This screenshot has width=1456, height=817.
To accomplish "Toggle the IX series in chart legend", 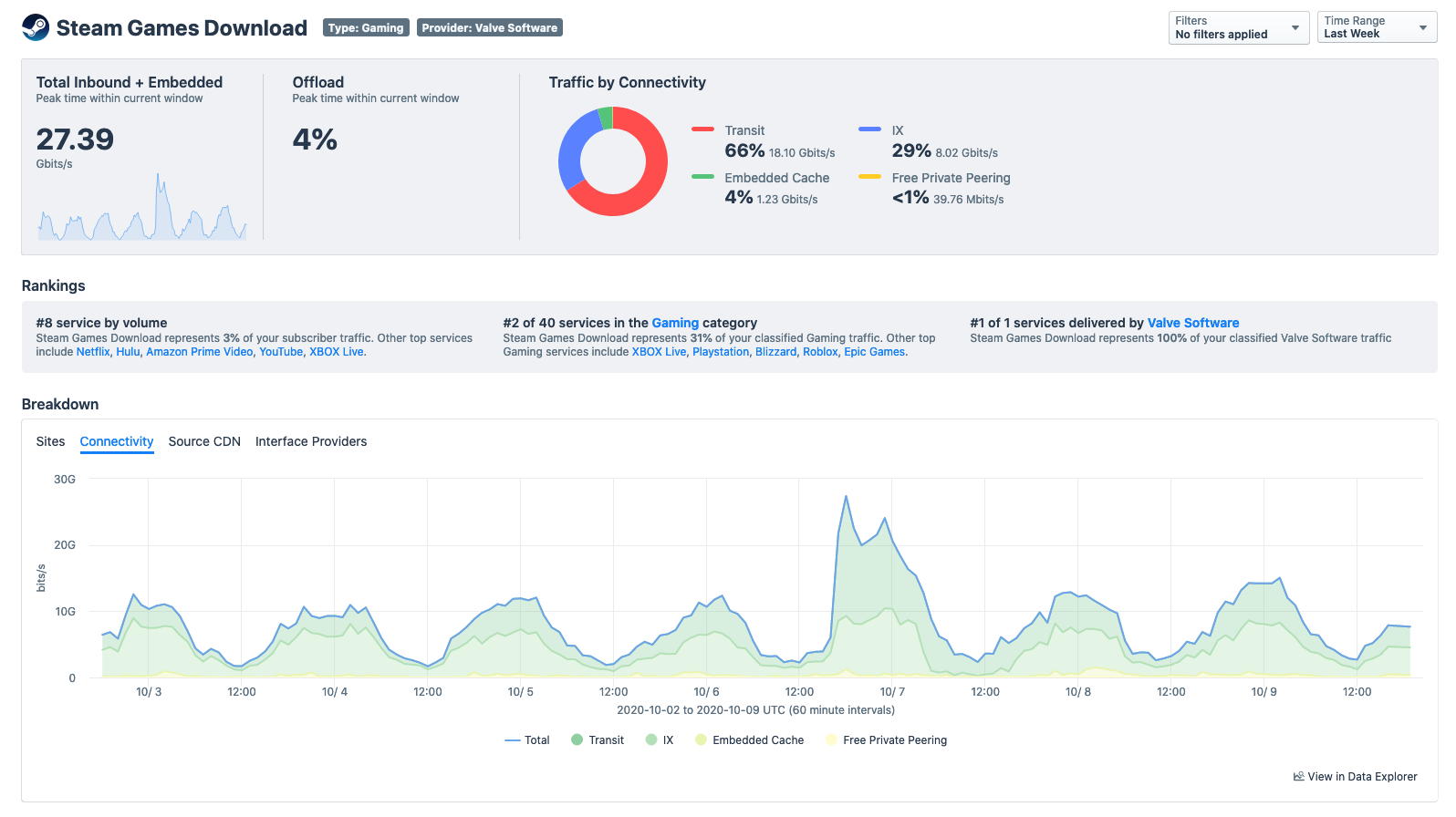I will 660,740.
